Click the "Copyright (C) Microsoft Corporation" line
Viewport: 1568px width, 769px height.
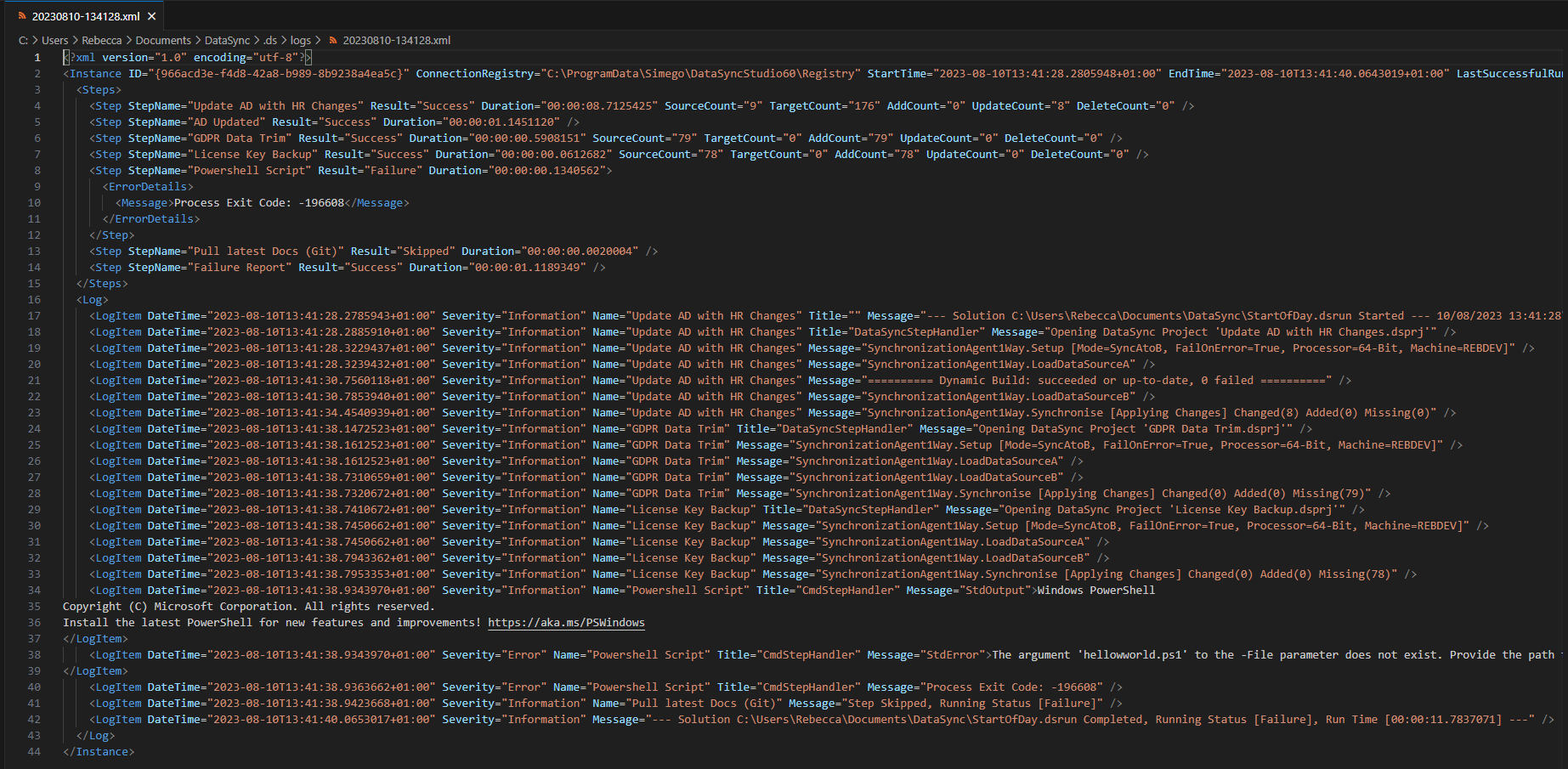(x=249, y=607)
